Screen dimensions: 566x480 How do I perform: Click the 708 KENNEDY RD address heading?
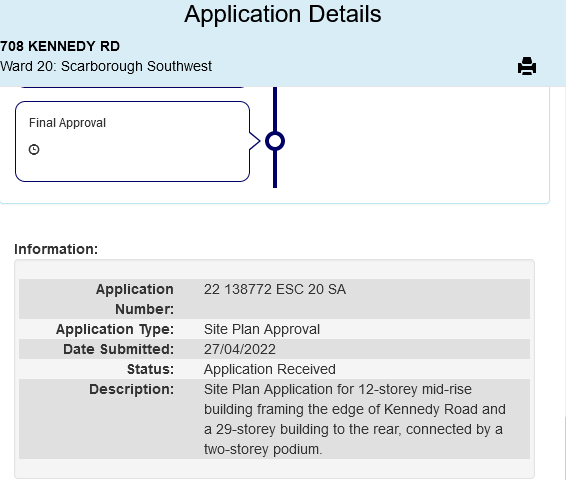click(x=60, y=46)
